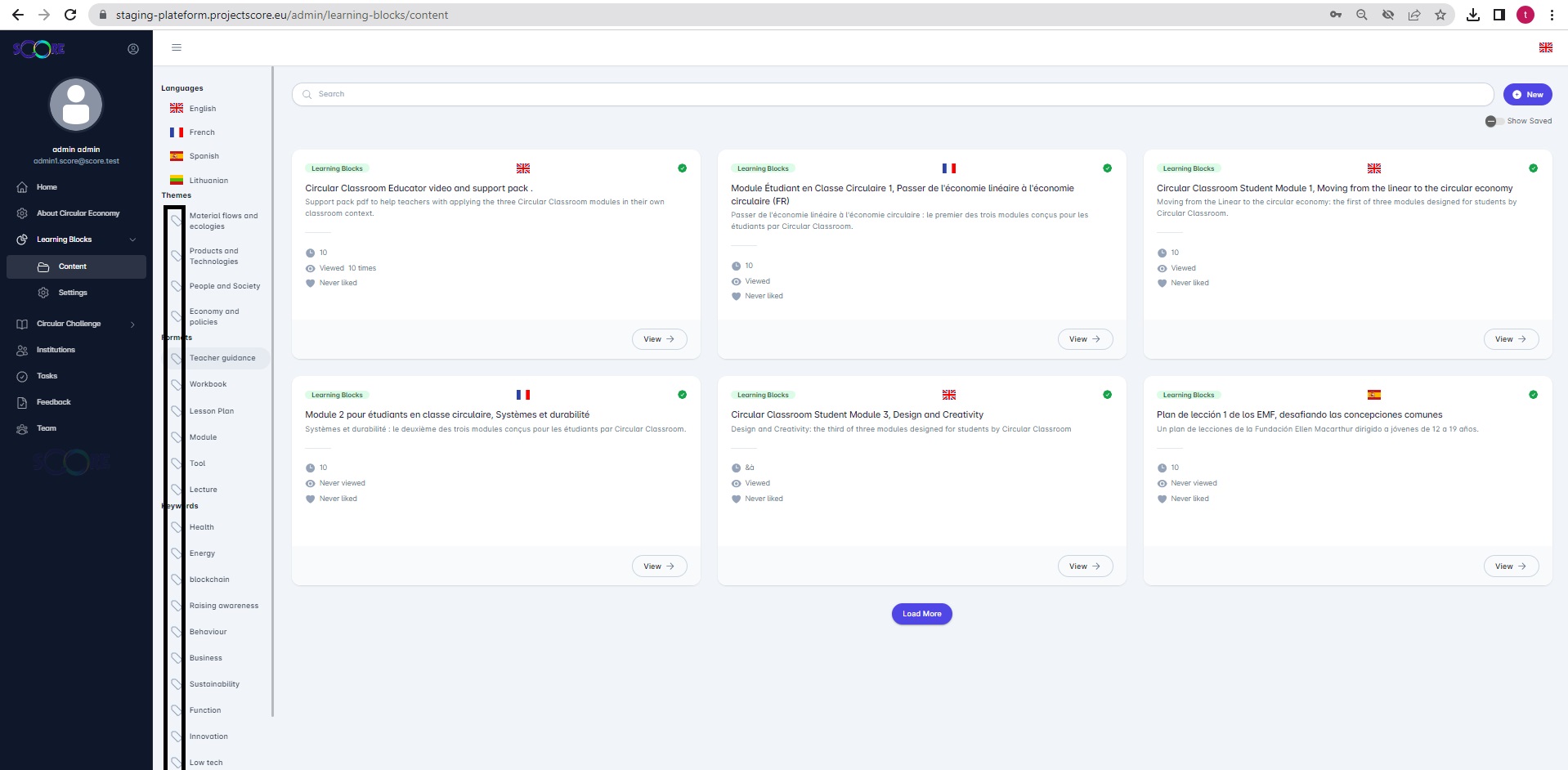Open the user profile icon beside logo
1568x770 pixels.
tap(133, 49)
